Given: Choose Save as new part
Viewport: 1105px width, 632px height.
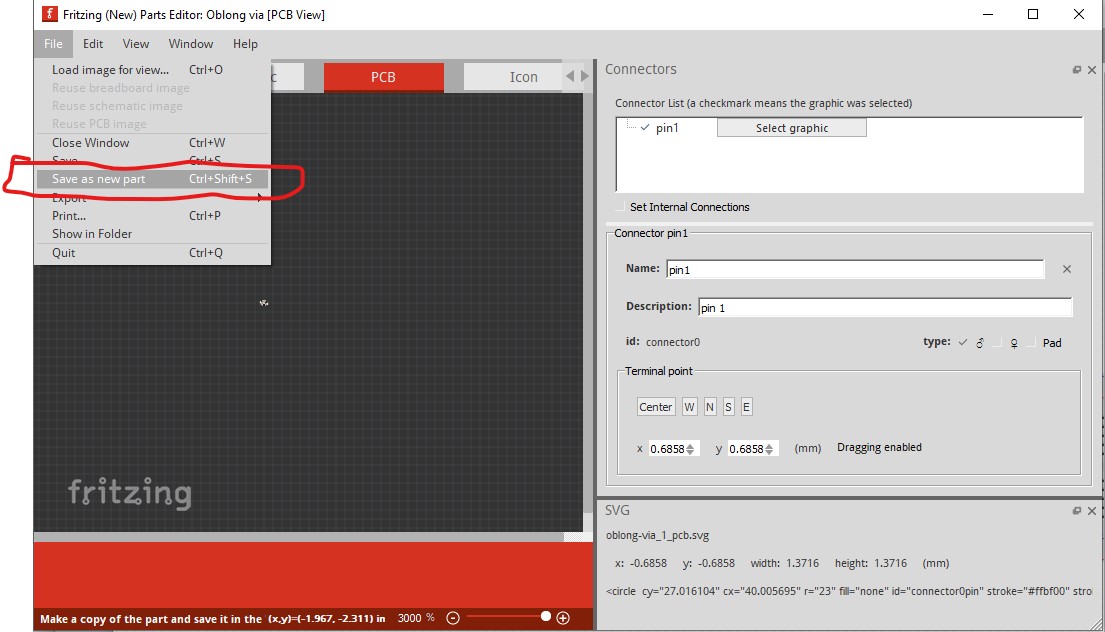Looking at the screenshot, I should click(x=152, y=179).
